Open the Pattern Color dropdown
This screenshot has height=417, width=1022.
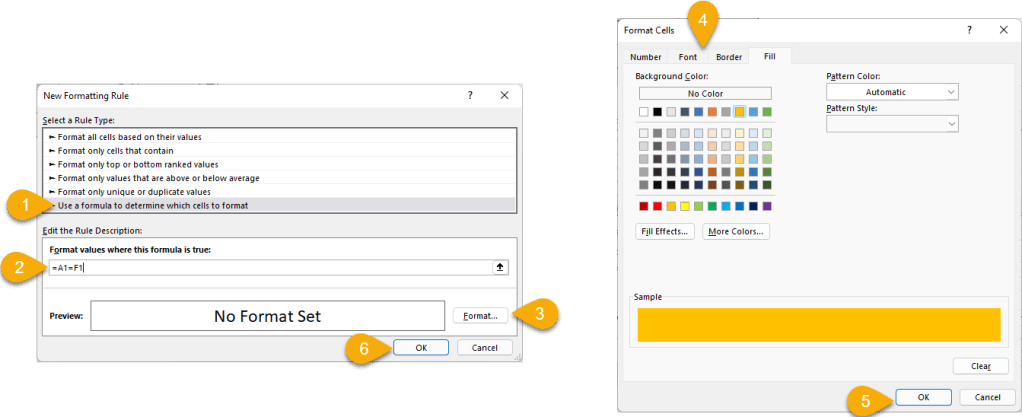pos(892,92)
